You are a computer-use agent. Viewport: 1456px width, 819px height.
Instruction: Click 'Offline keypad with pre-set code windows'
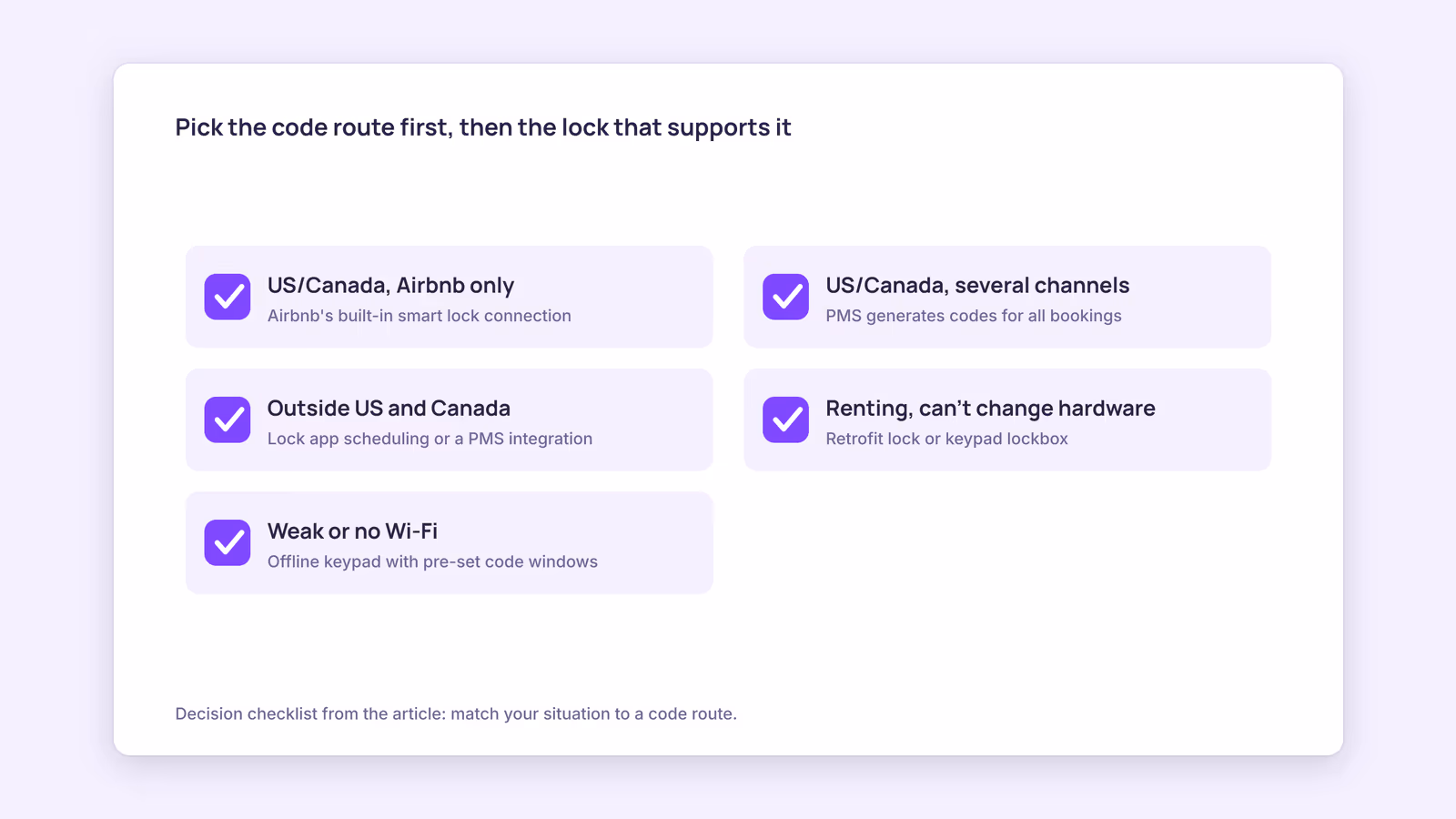(x=432, y=561)
